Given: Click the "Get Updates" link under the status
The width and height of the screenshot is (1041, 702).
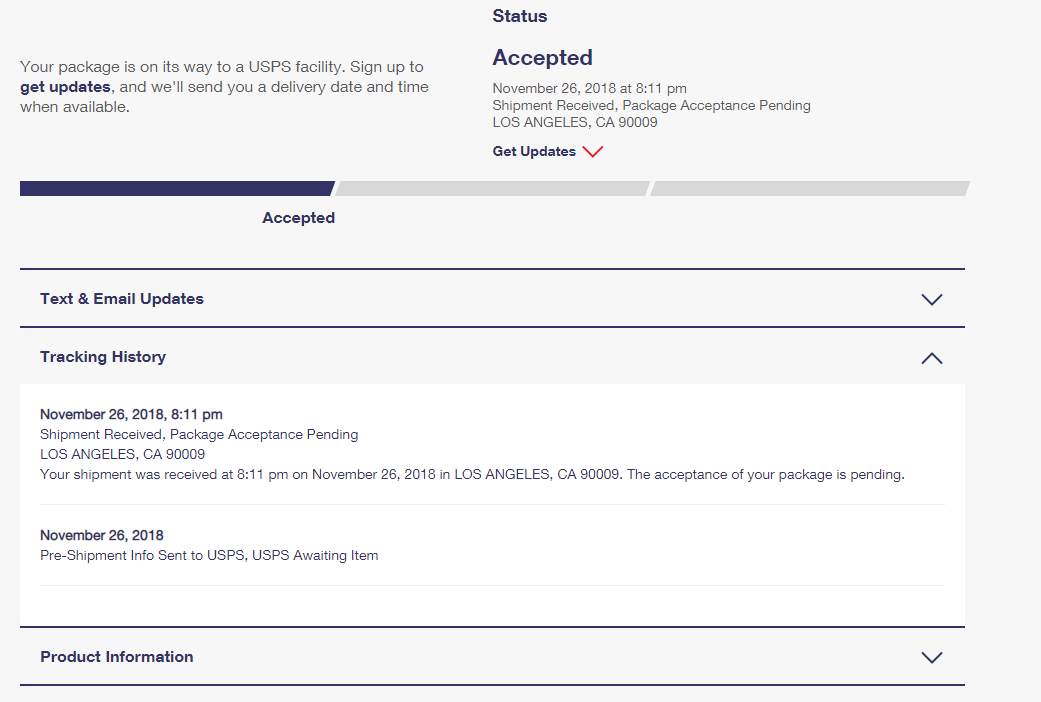Looking at the screenshot, I should point(534,152).
